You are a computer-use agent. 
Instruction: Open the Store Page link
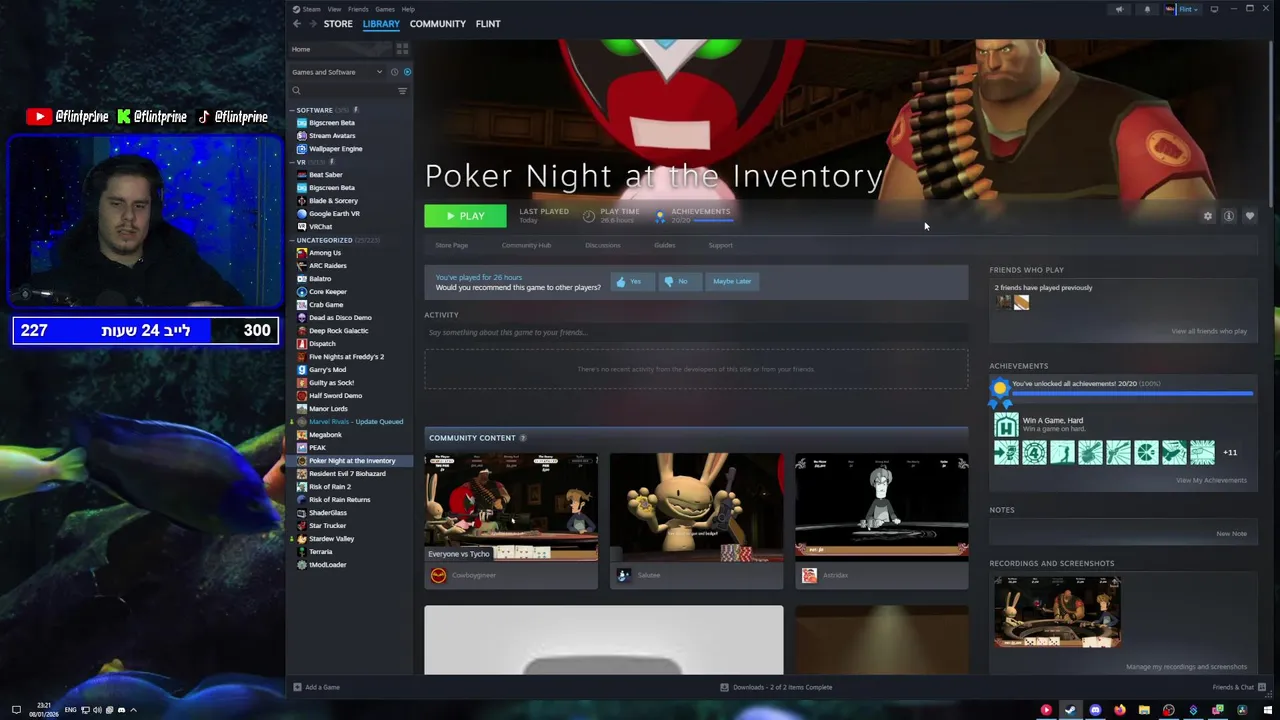(451, 245)
